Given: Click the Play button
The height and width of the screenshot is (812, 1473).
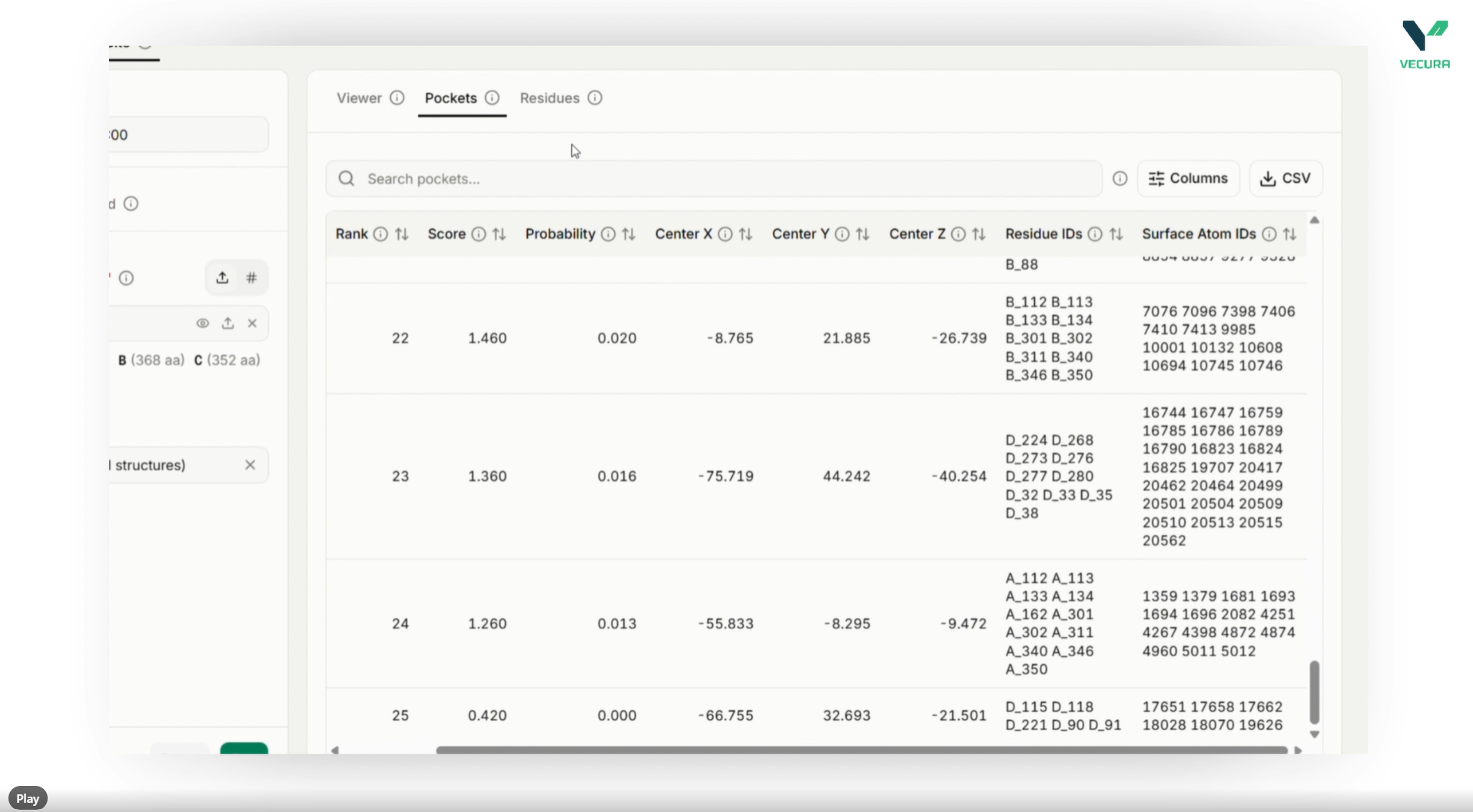Looking at the screenshot, I should [x=28, y=798].
